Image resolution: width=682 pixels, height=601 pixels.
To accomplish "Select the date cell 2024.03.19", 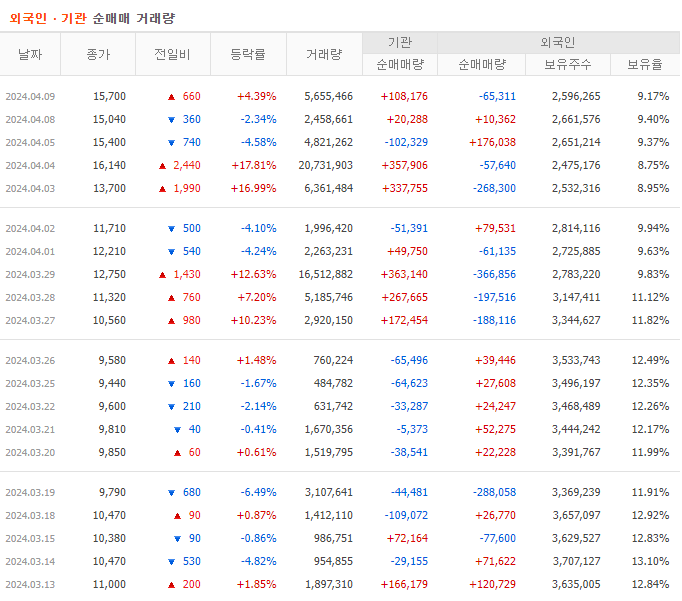I will [x=30, y=493].
